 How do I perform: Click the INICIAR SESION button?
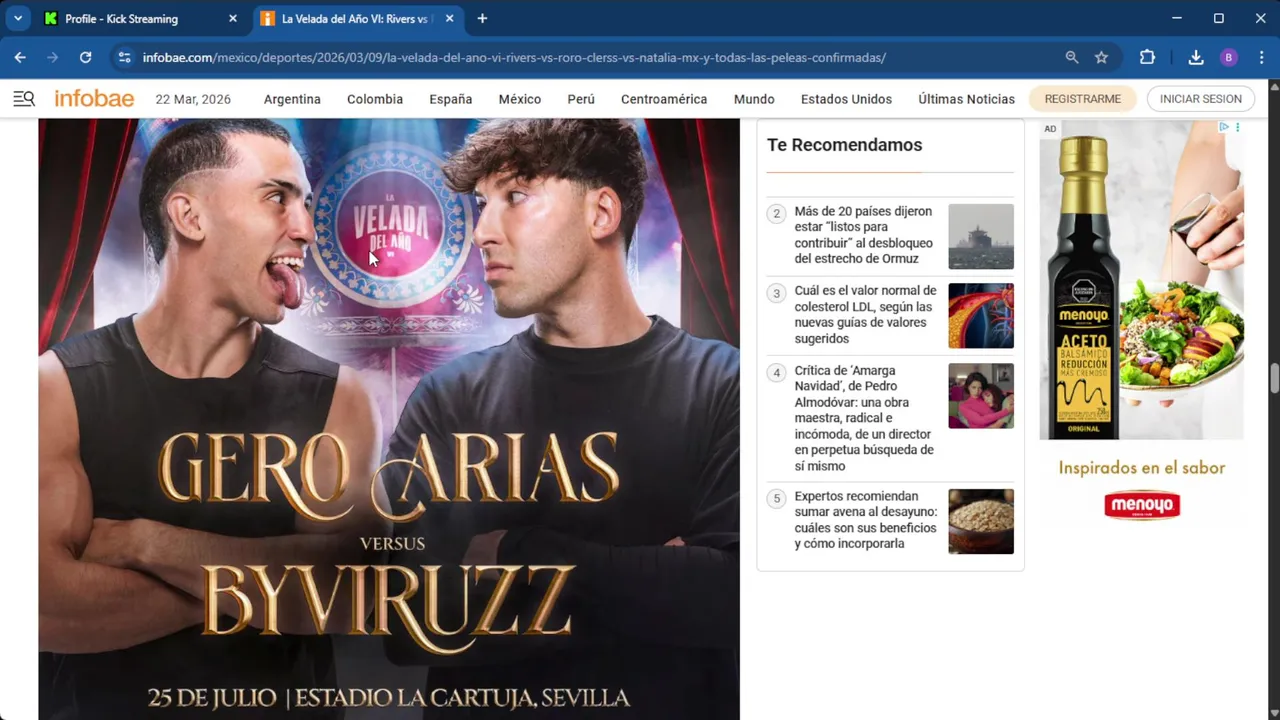(x=1200, y=99)
